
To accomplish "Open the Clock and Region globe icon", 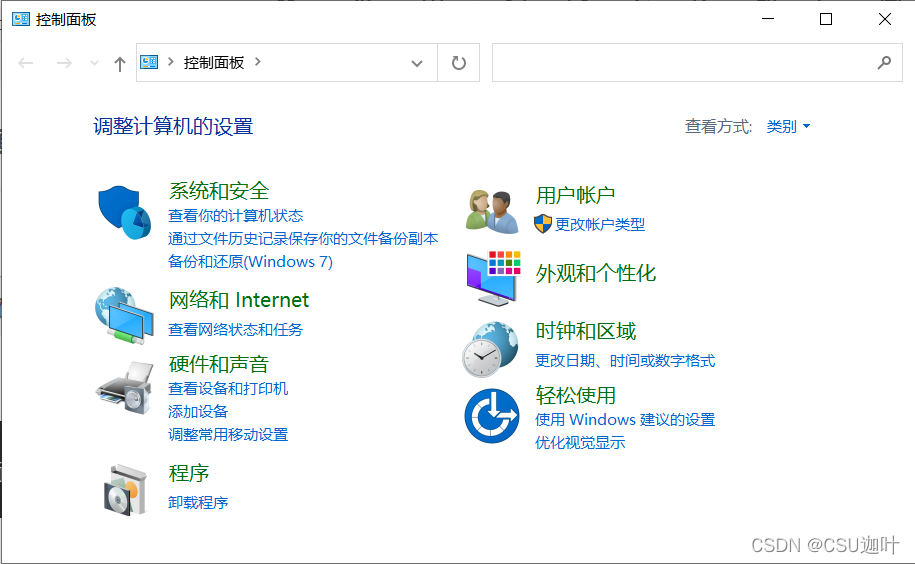I will click(x=490, y=349).
